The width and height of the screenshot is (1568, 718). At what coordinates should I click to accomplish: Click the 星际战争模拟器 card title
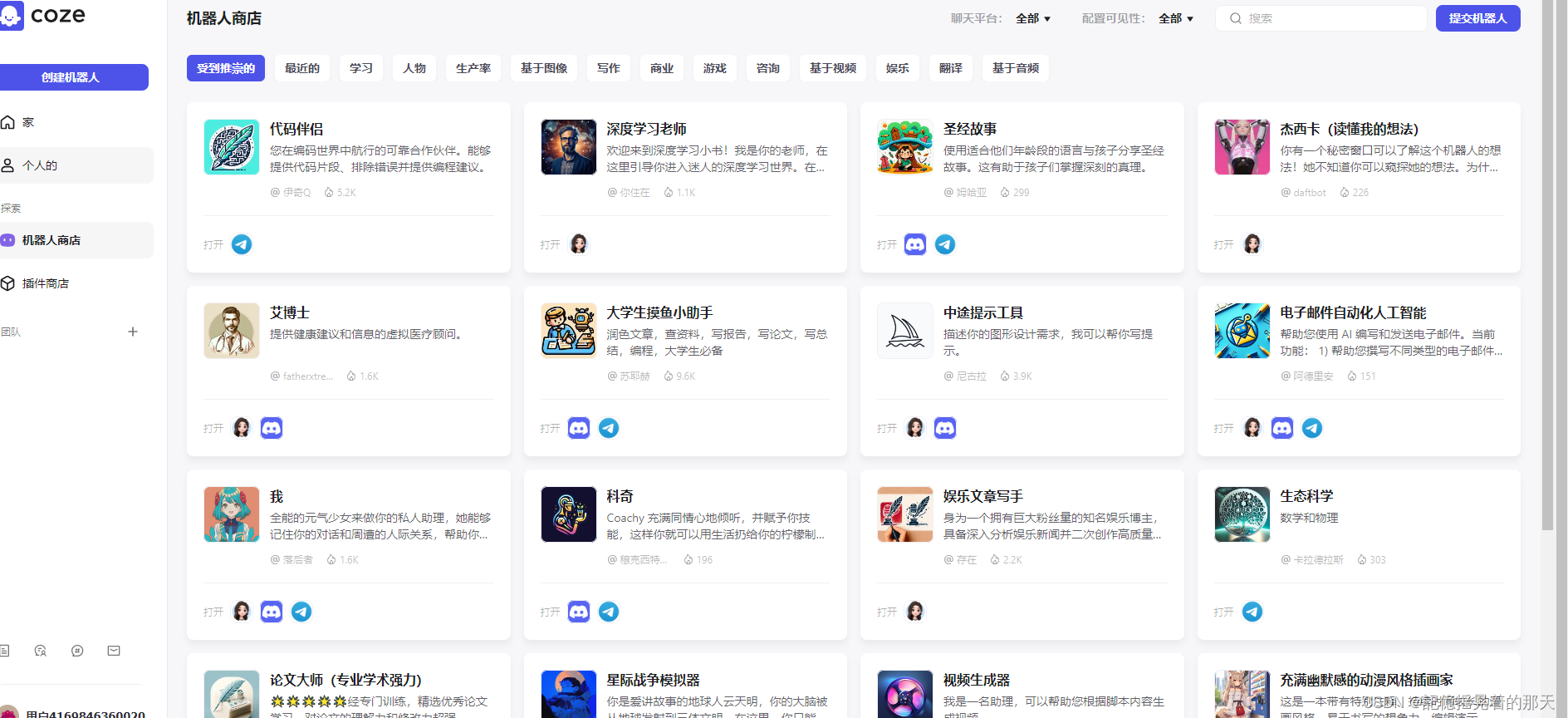click(x=653, y=680)
